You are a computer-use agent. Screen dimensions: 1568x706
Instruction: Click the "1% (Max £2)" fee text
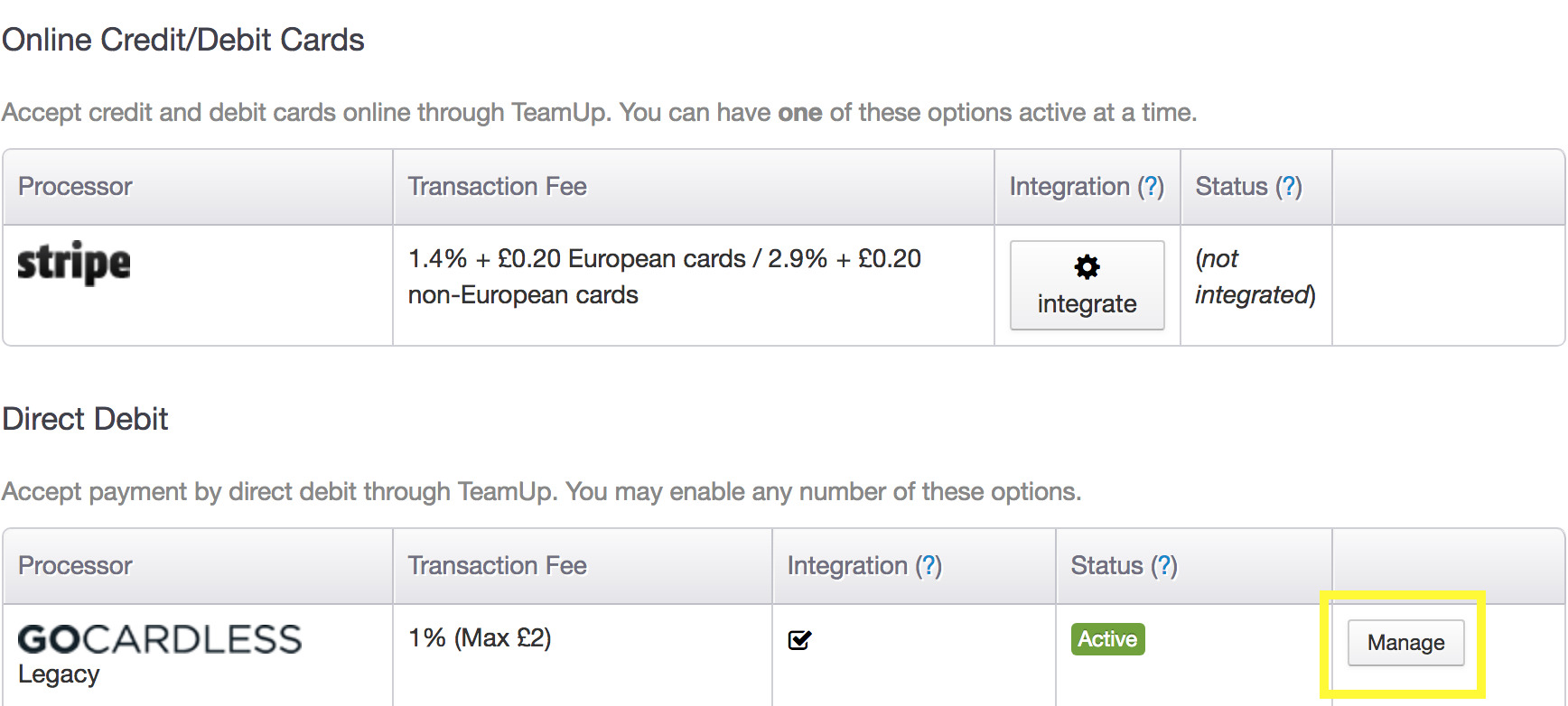click(480, 638)
